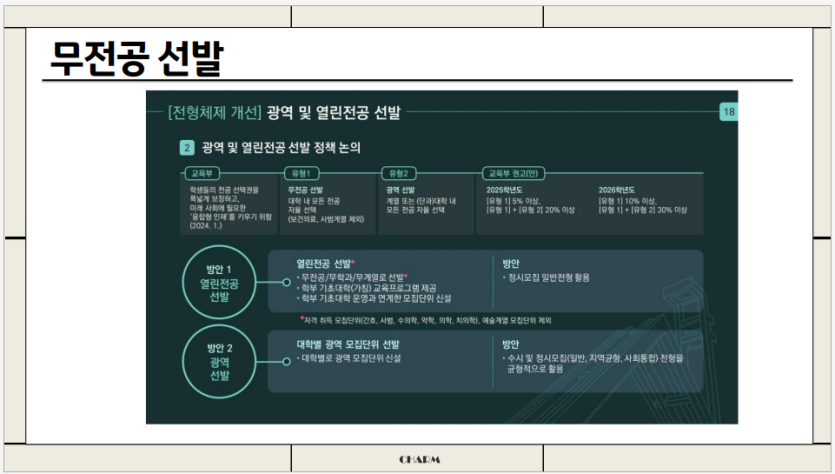Select the '교육부 권고(안)' timeline label
The image size is (835, 474).
point(513,173)
